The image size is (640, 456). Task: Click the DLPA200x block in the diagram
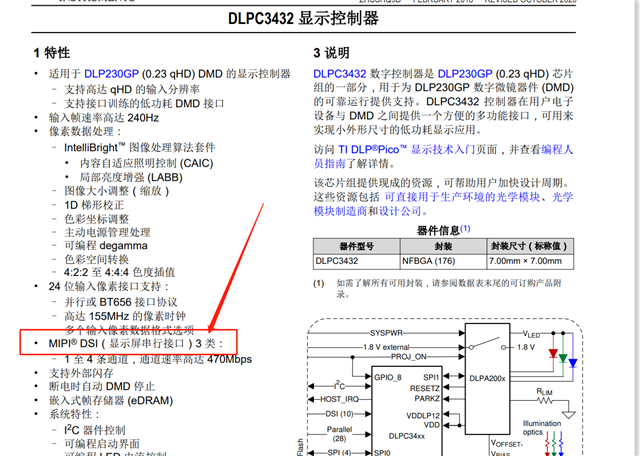point(487,378)
